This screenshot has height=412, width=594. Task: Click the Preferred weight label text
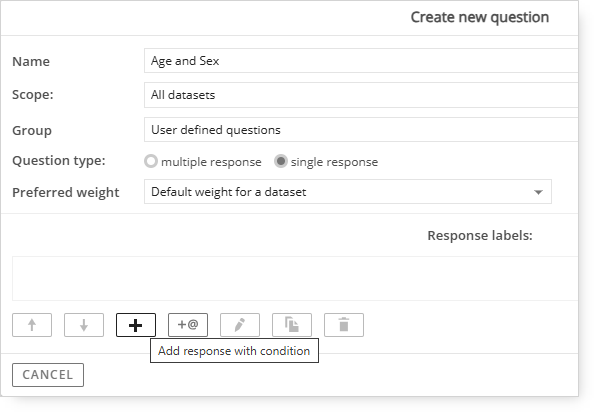pyautogui.click(x=66, y=192)
